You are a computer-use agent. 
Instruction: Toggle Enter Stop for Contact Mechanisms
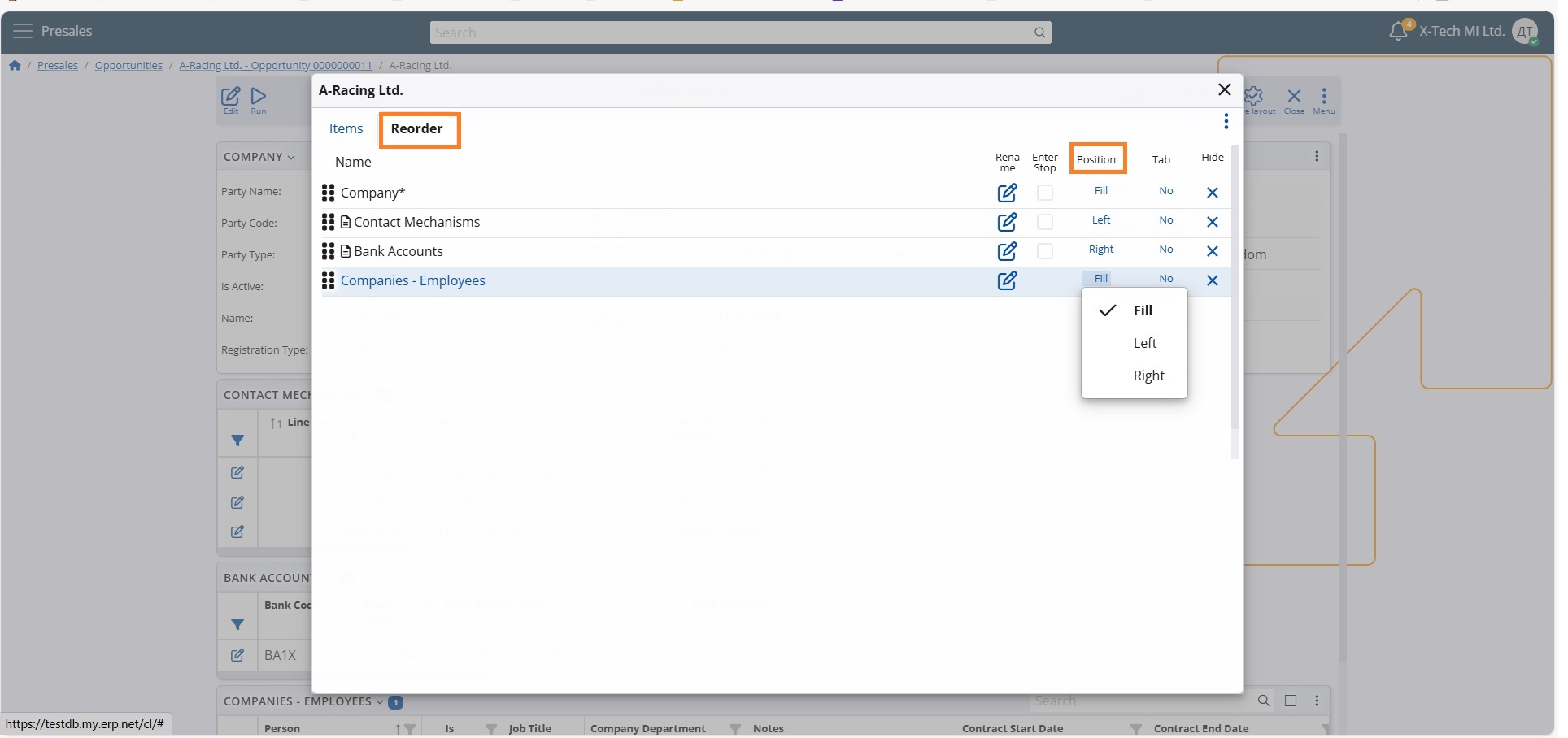point(1045,222)
